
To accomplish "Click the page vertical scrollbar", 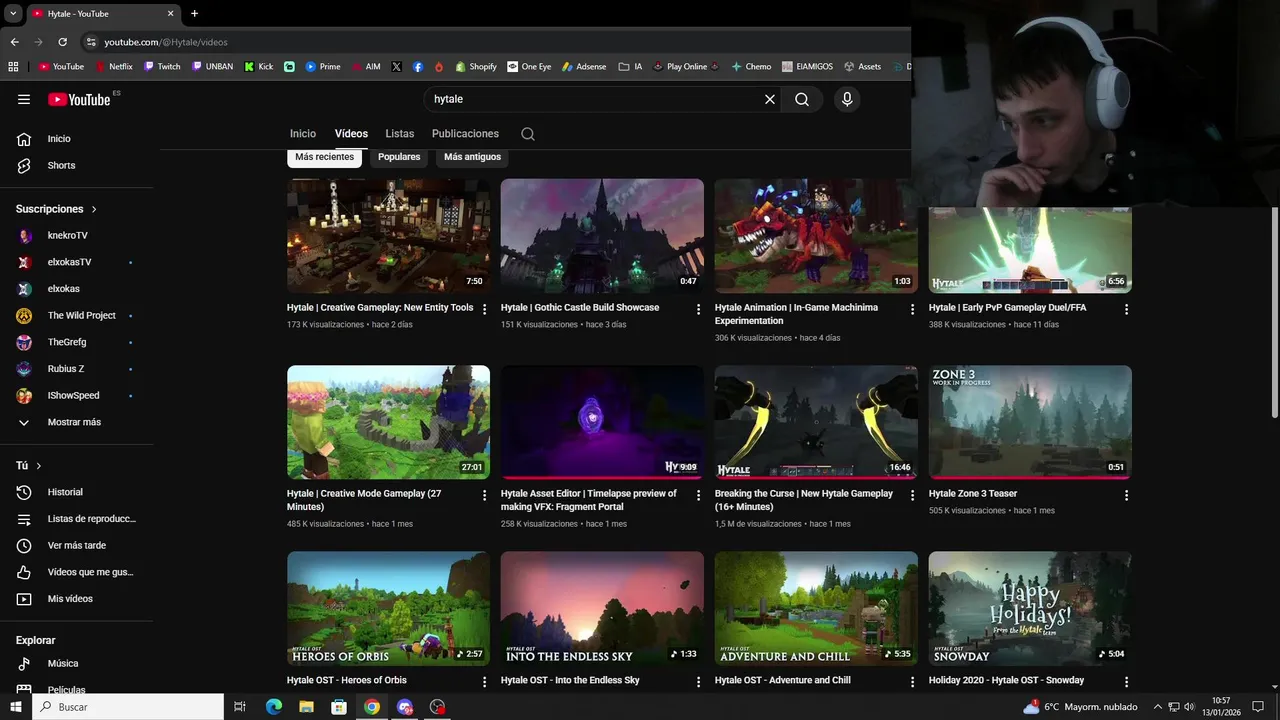I will [1274, 313].
